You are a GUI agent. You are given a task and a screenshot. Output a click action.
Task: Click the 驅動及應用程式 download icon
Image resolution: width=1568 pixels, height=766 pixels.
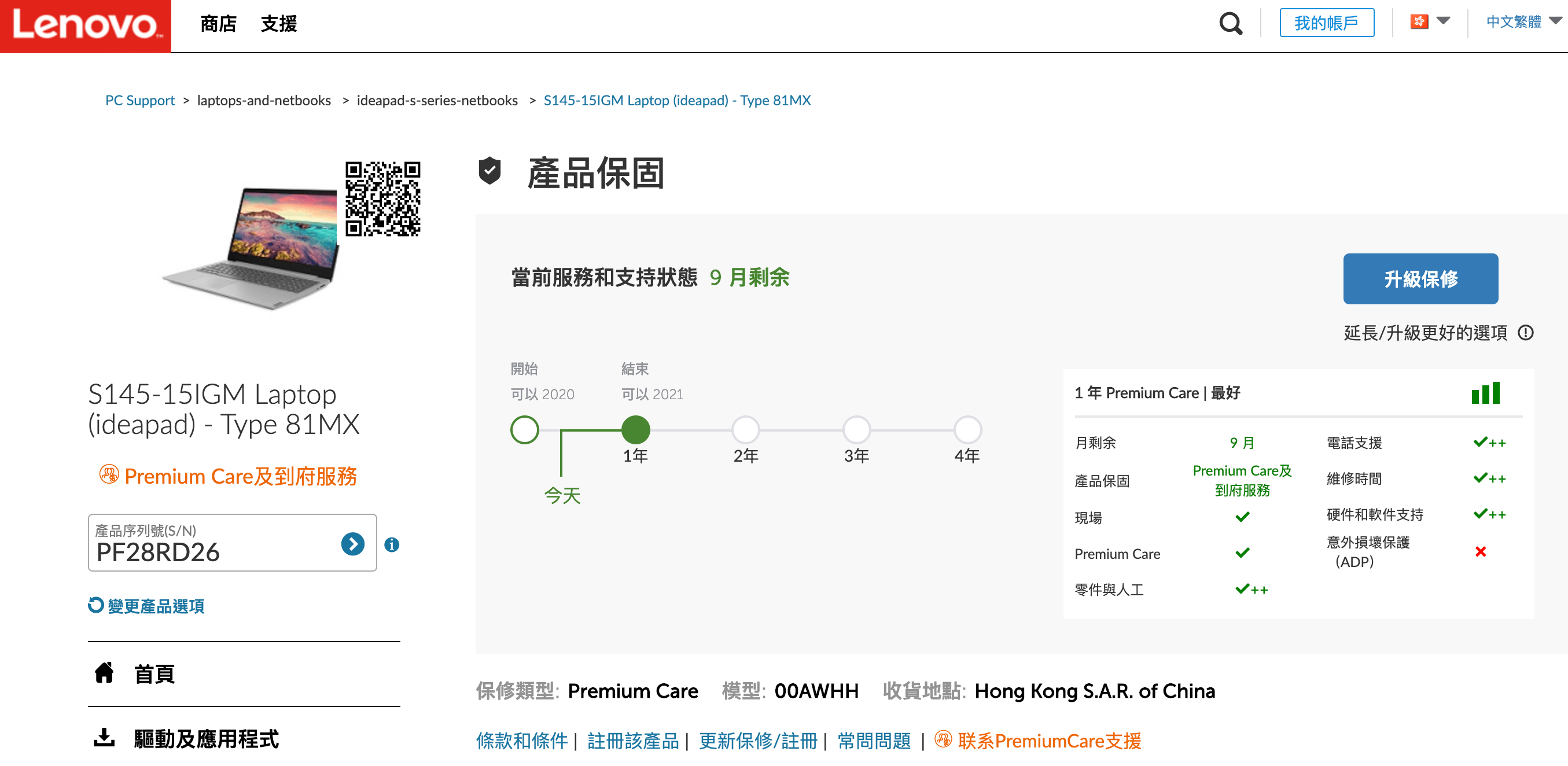(x=104, y=738)
